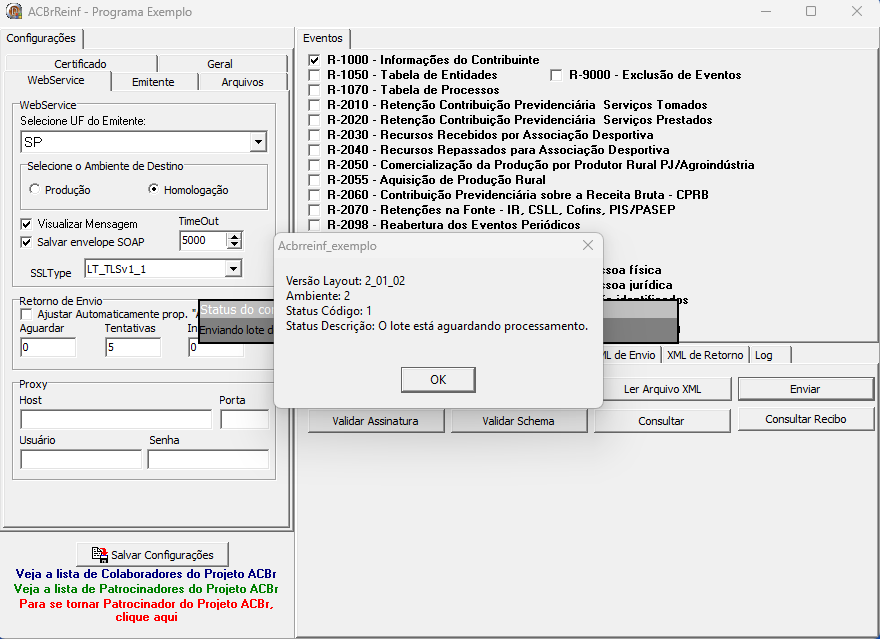Click the ACBrReinf application icon in title bar
This screenshot has width=880, height=639.
(14, 11)
